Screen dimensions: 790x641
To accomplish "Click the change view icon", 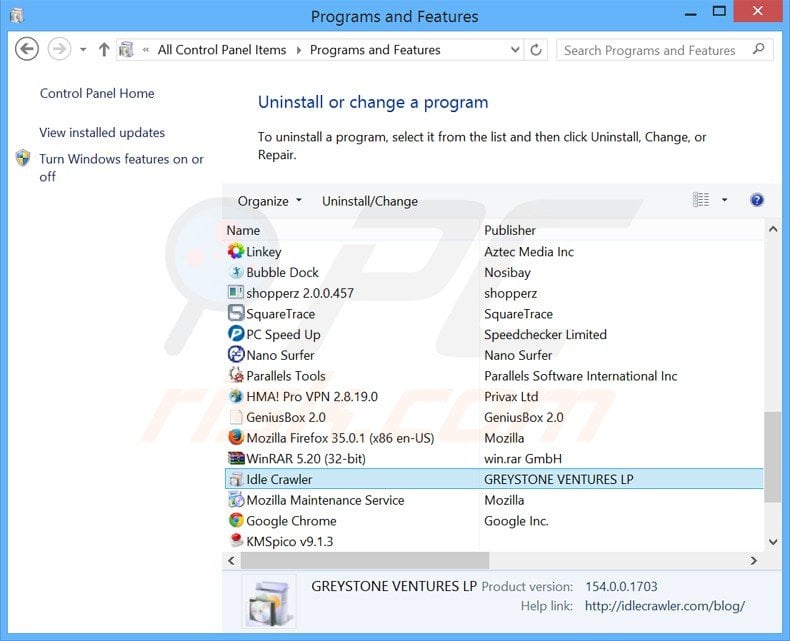I will (x=701, y=200).
